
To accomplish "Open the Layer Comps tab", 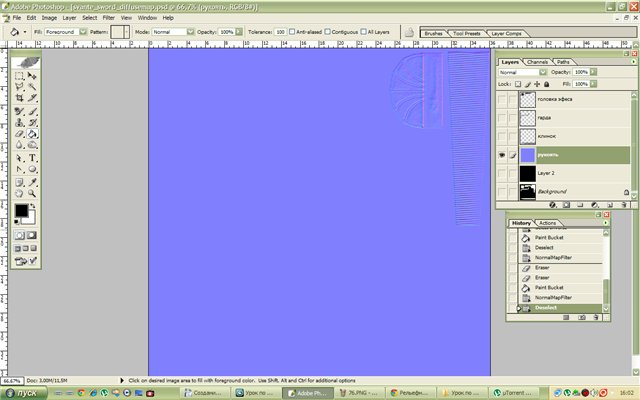I will pos(506,33).
